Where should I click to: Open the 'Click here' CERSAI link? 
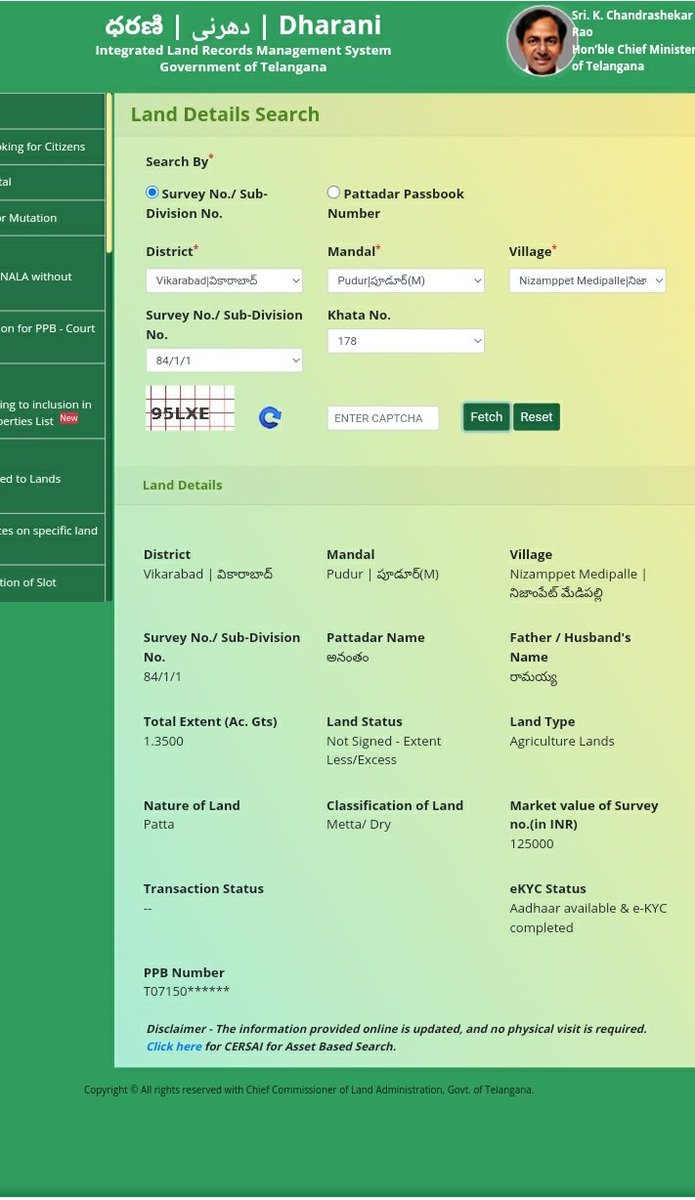(174, 1047)
